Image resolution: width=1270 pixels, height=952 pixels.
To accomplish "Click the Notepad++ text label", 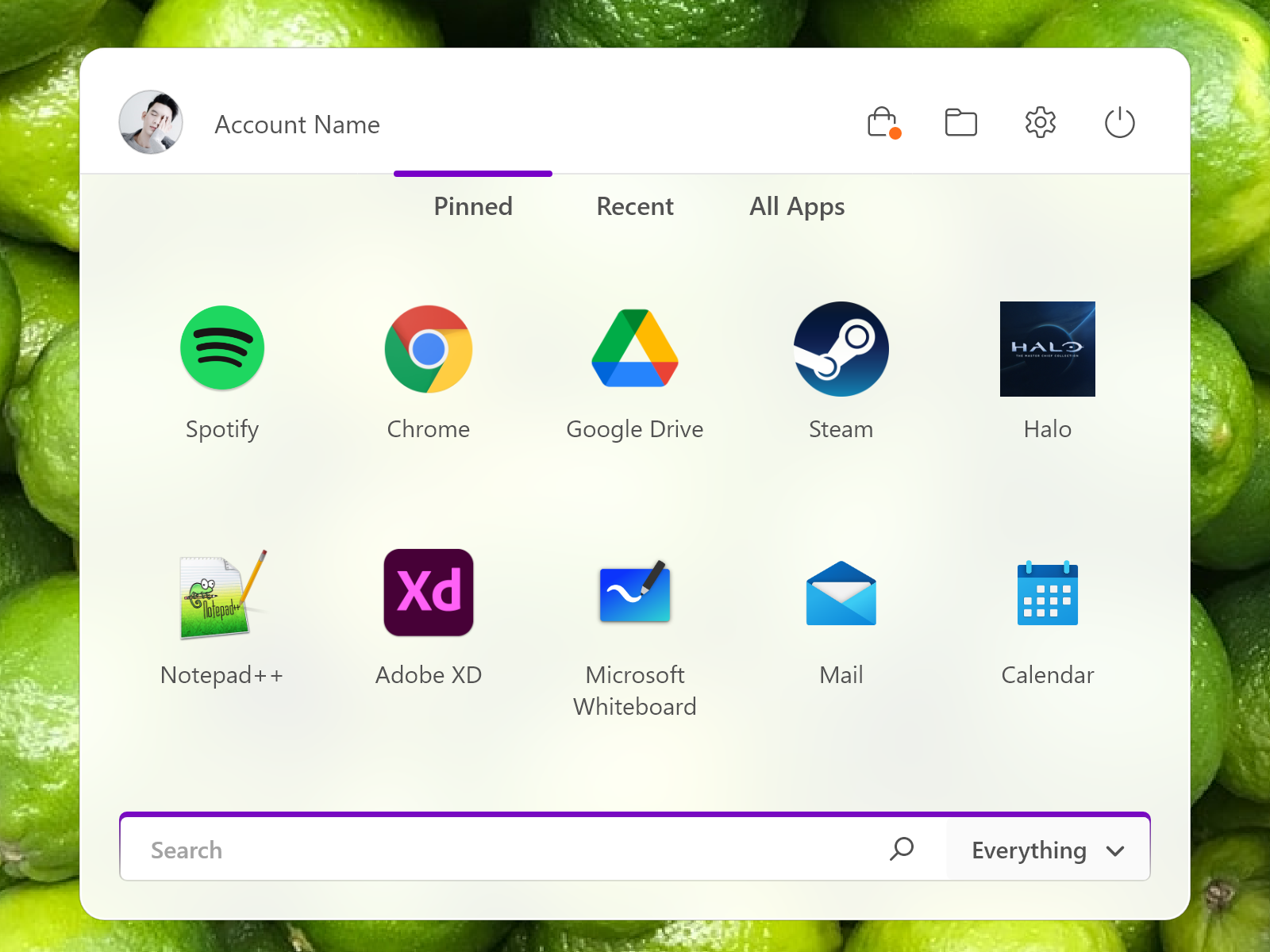I will 222,675.
